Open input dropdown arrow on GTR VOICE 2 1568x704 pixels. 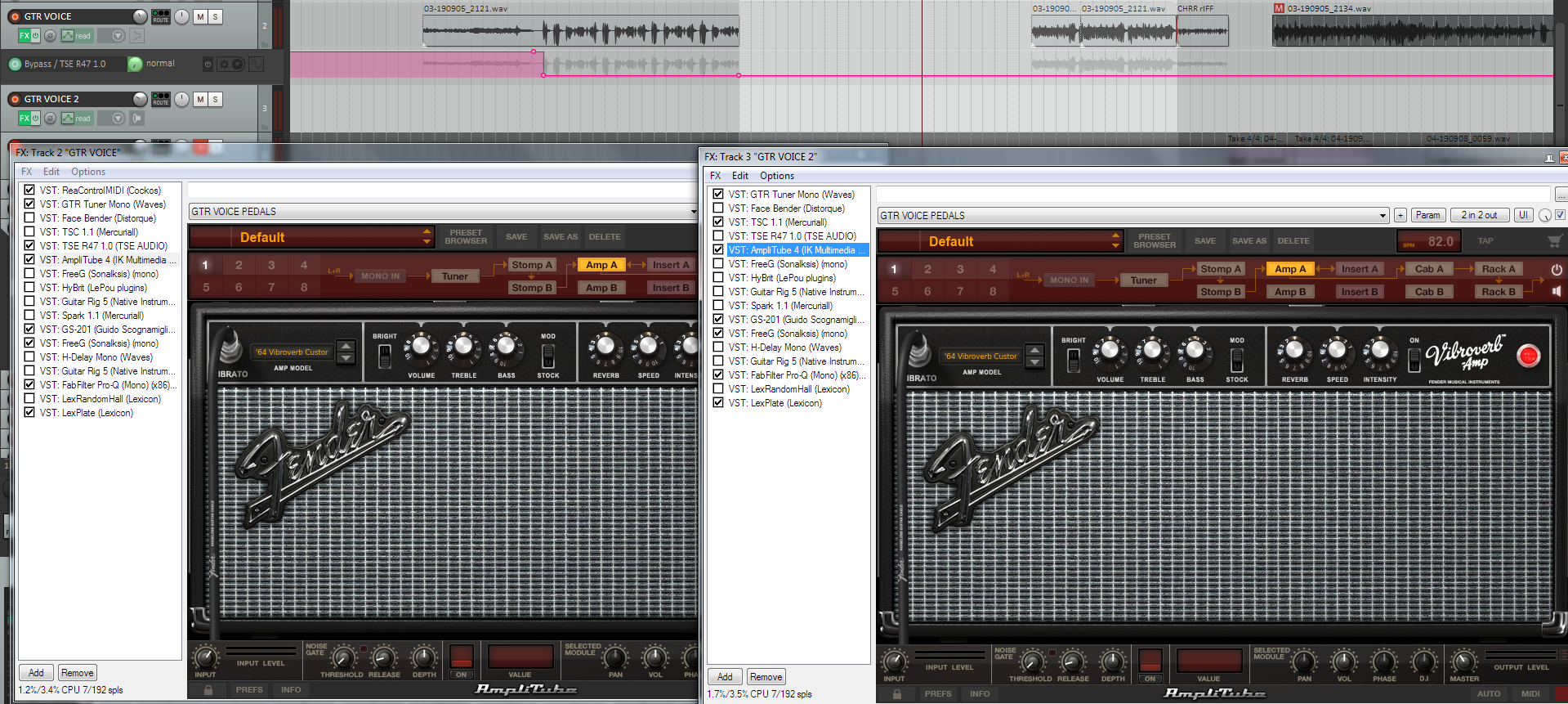pyautogui.click(x=118, y=119)
